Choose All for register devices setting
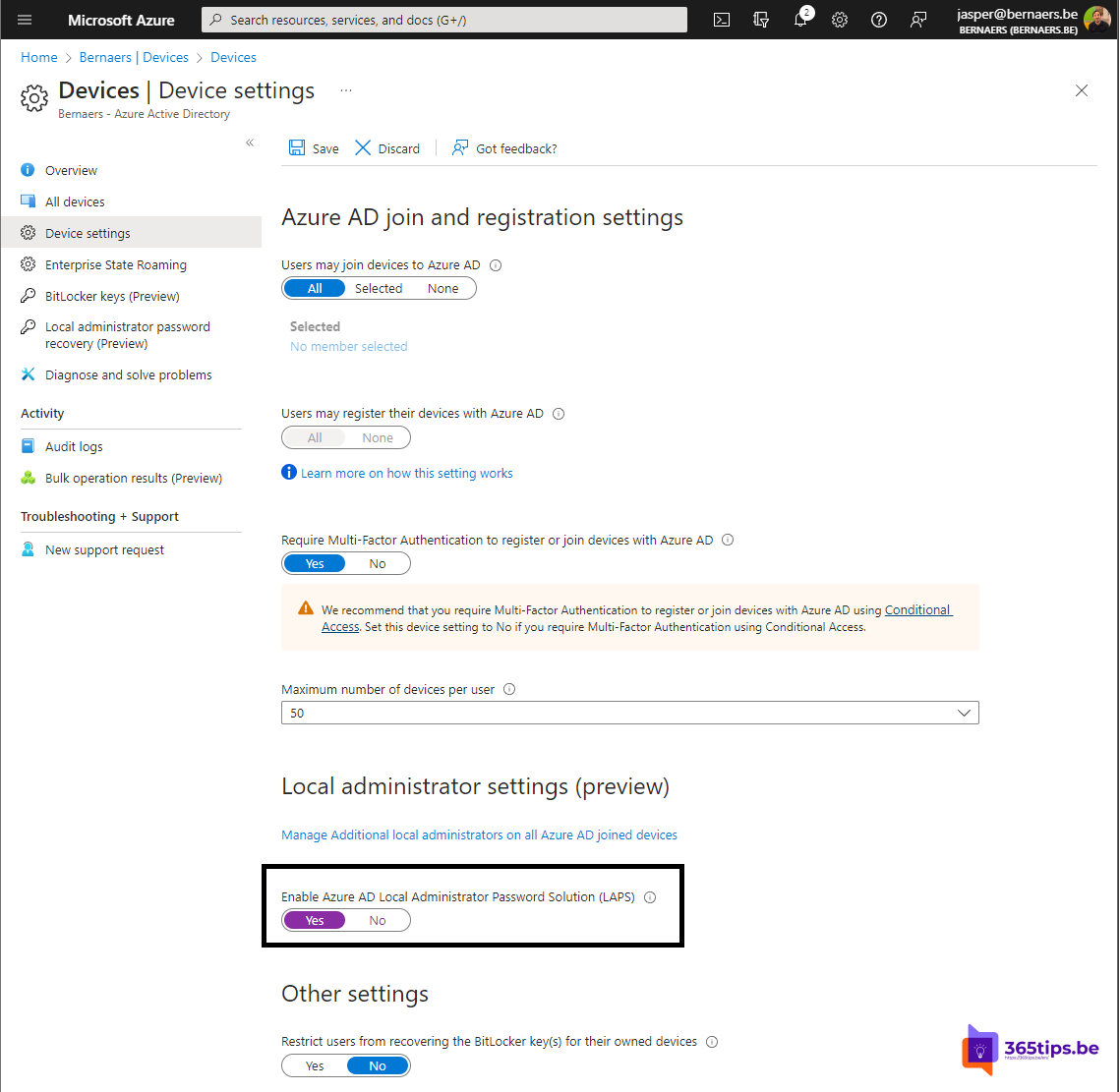Screen dimensions: 1120x1092 click(315, 437)
